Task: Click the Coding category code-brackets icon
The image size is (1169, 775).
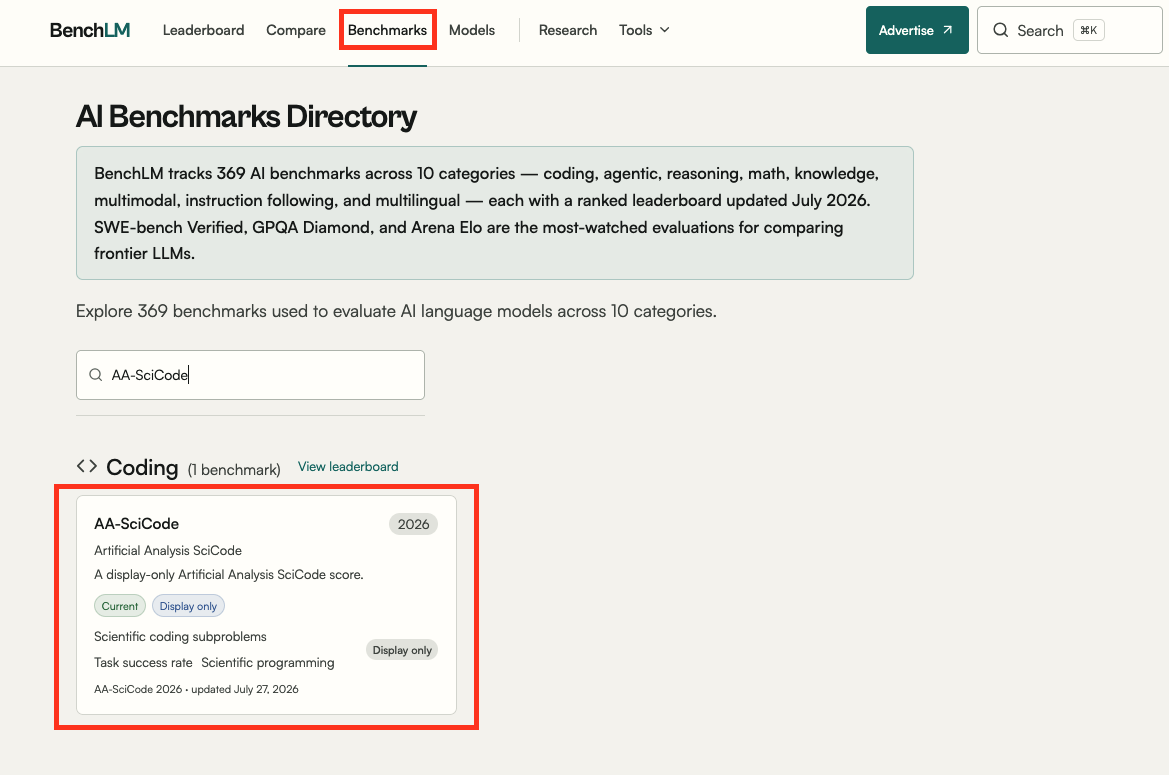Action: click(x=87, y=466)
